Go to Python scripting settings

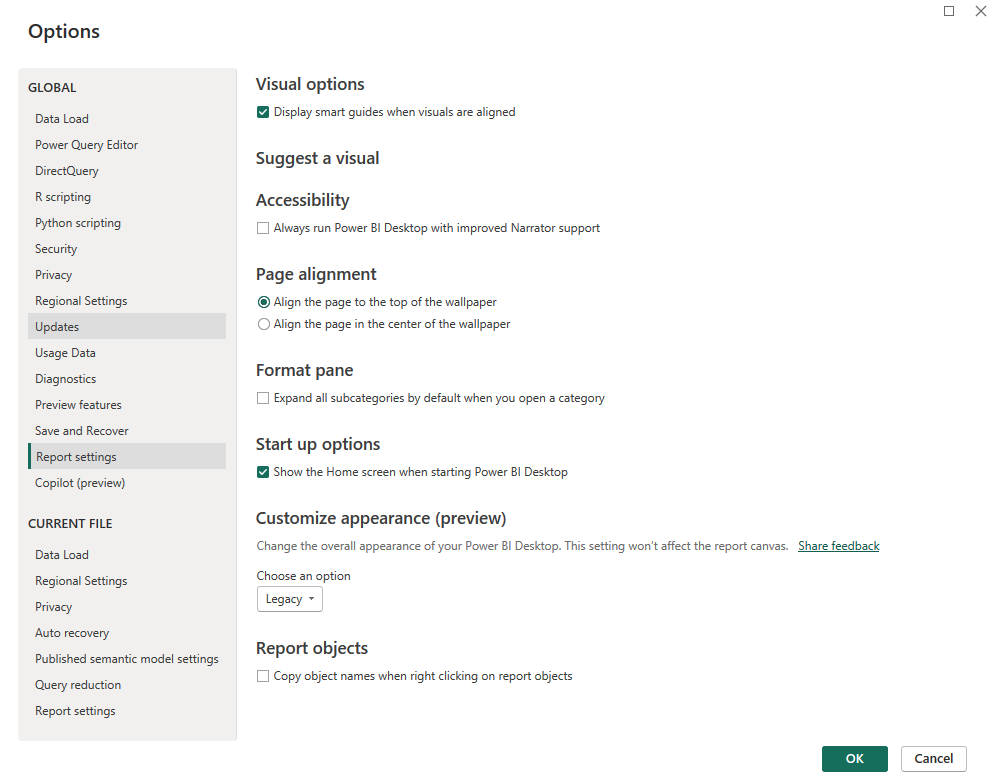[x=77, y=222]
